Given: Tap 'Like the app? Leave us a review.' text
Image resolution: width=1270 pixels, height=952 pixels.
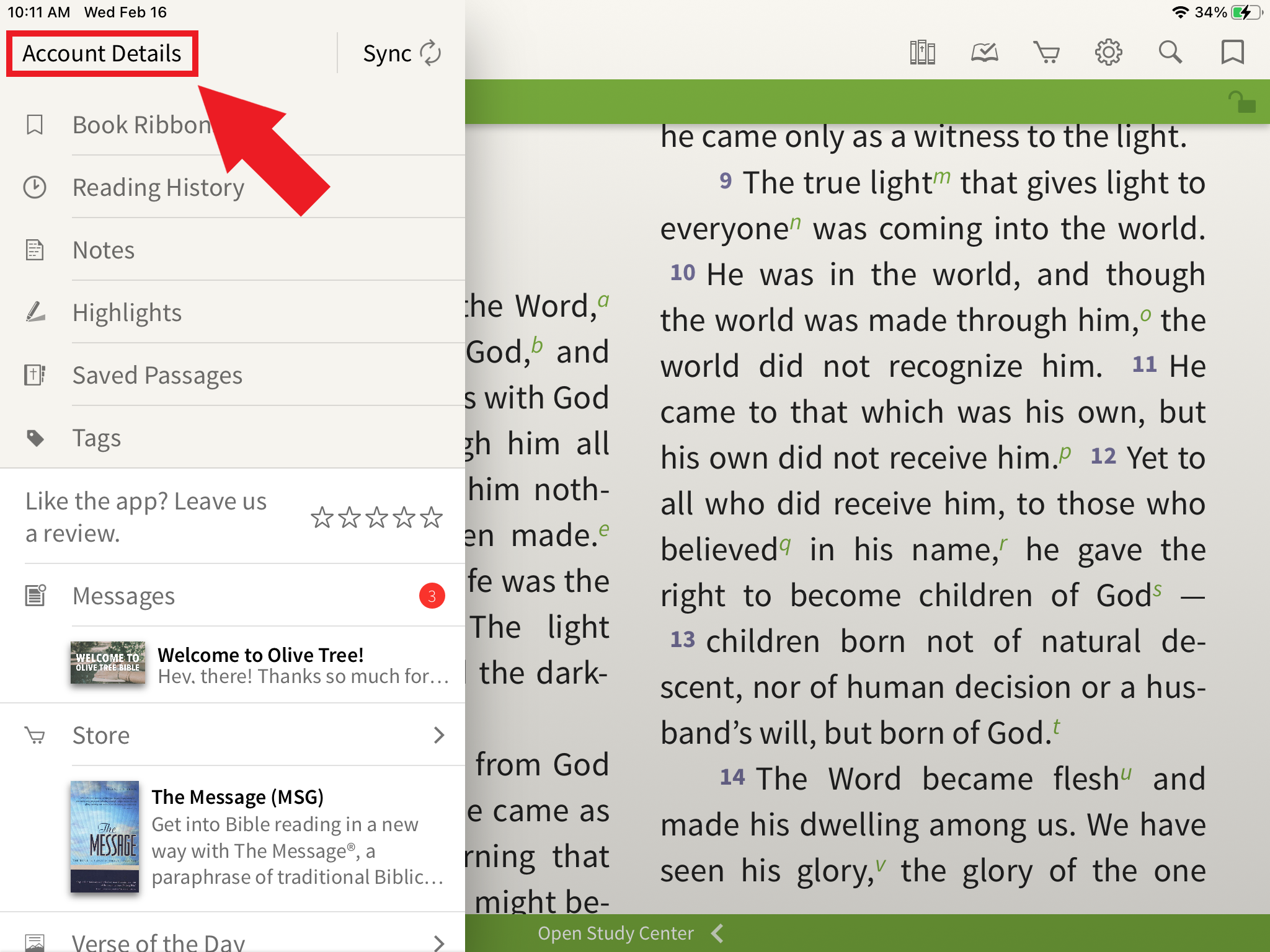Looking at the screenshot, I should (x=146, y=517).
